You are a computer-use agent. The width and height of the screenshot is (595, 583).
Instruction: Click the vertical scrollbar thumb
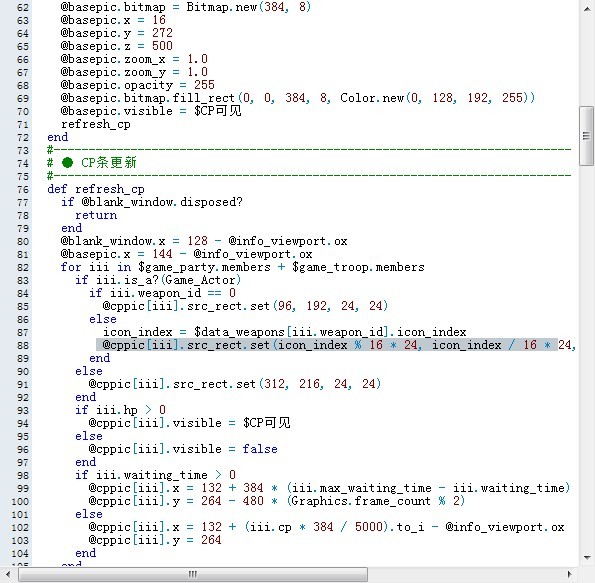coord(586,136)
